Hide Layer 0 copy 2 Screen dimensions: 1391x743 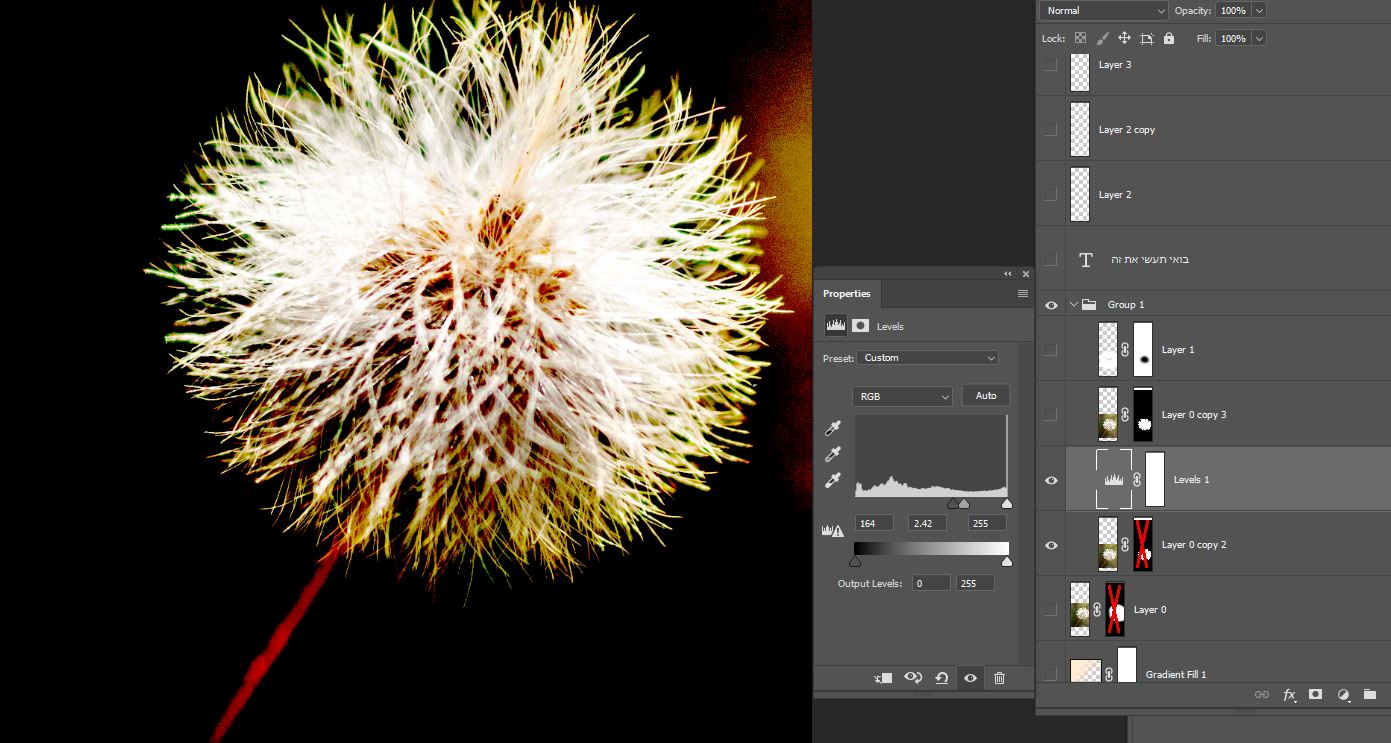(x=1050, y=545)
